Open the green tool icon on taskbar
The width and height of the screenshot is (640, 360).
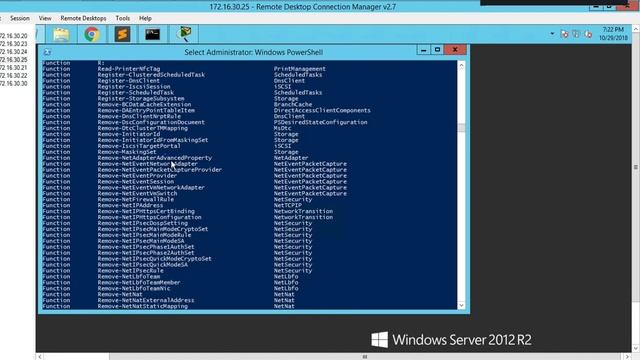[184, 34]
